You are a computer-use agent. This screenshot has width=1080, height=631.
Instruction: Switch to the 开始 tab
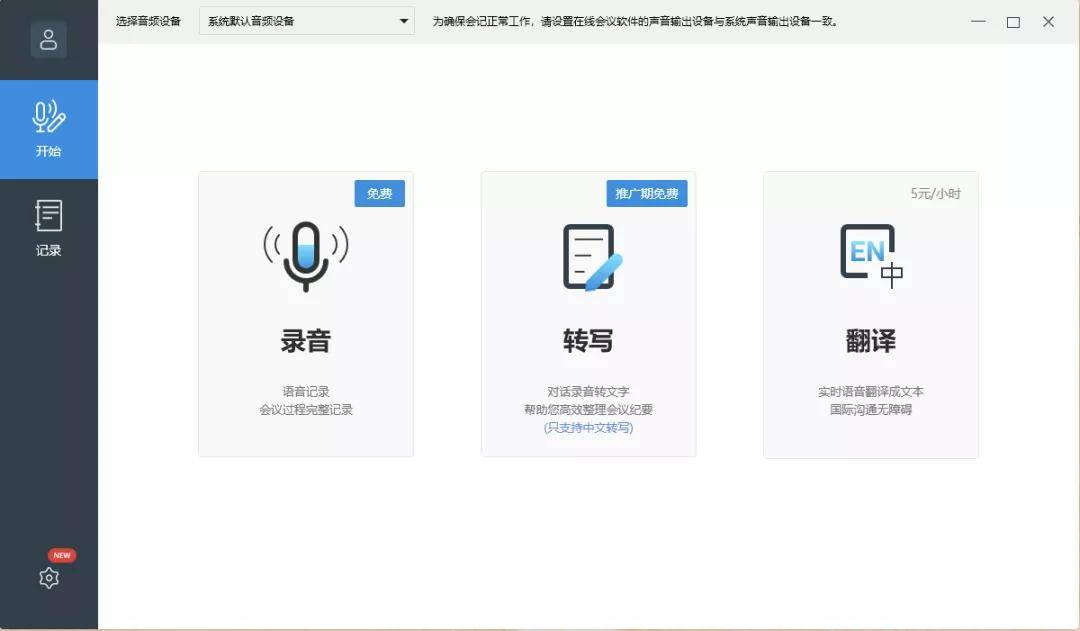pyautogui.click(x=48, y=130)
